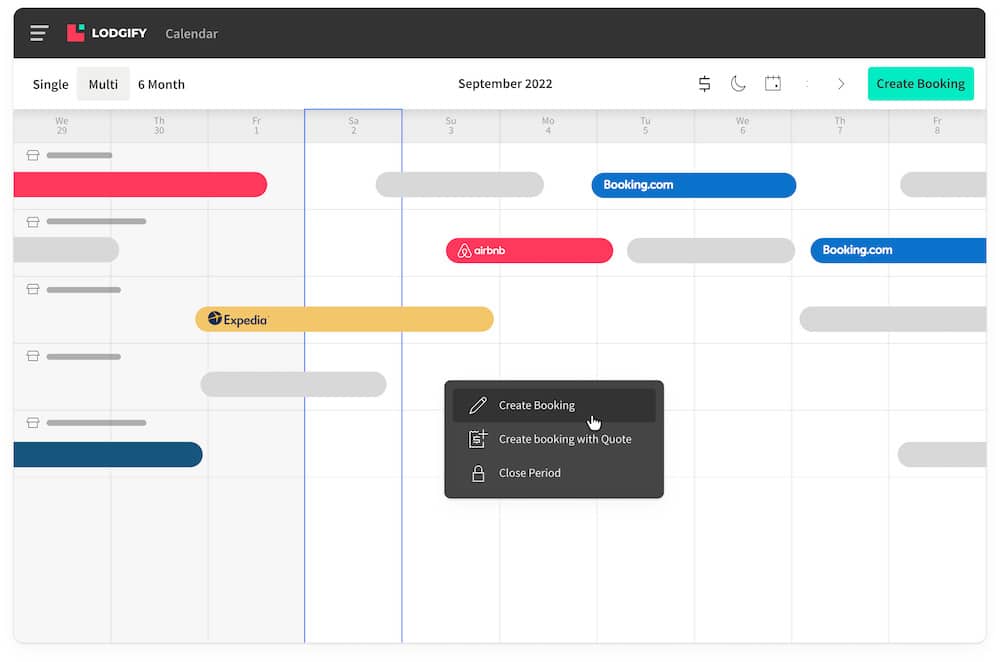
Task: Click the September 2022 label
Action: click(505, 84)
